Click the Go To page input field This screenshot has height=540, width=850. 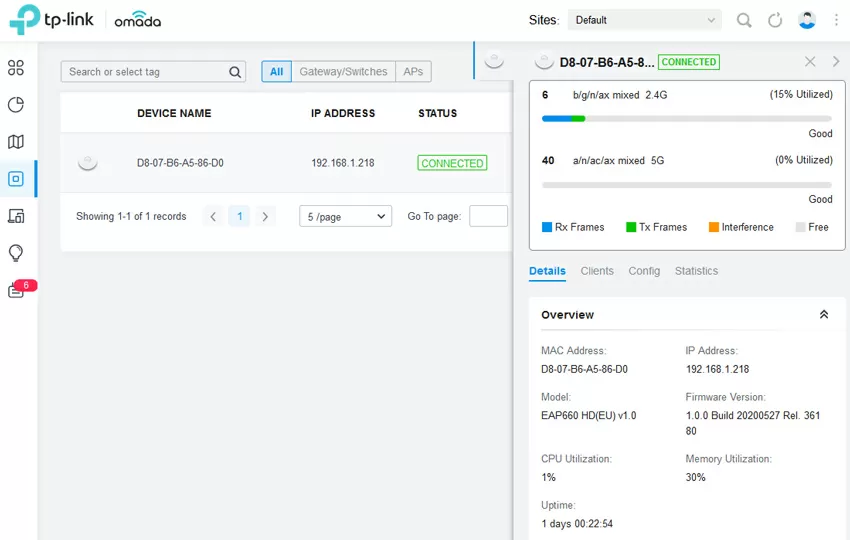(x=488, y=216)
